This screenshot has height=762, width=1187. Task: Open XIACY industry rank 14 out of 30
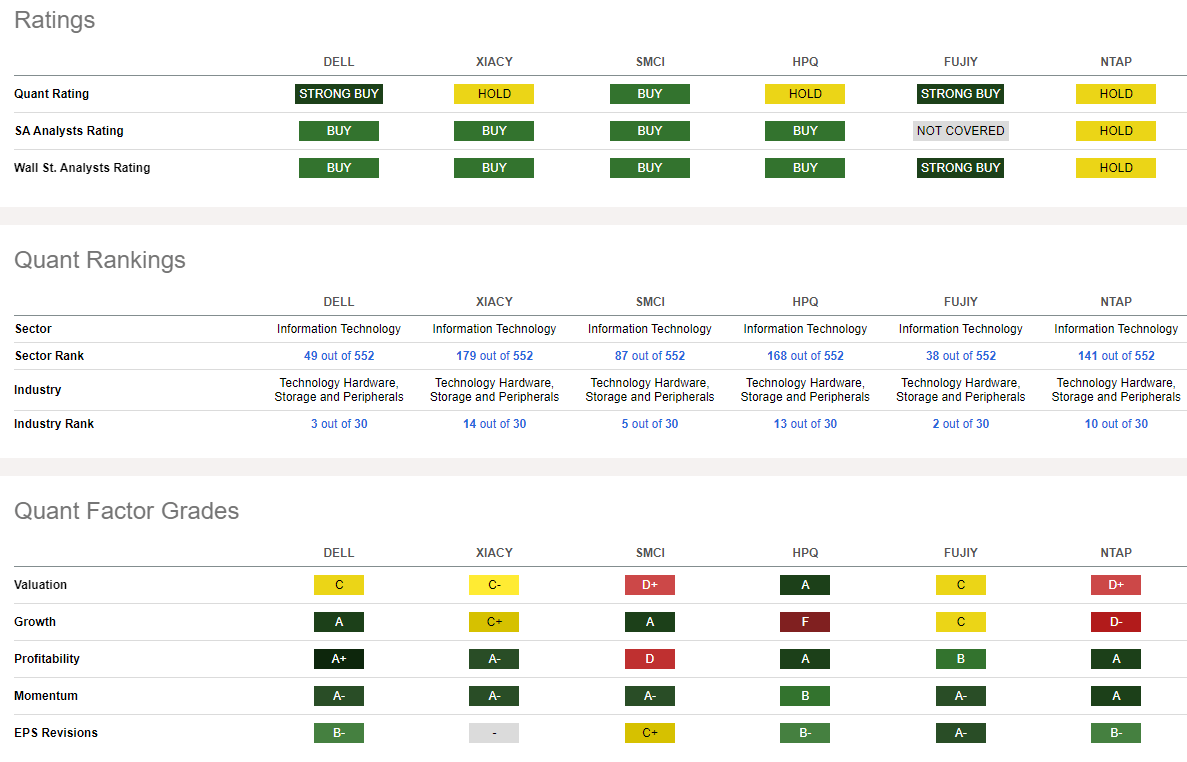click(x=494, y=424)
